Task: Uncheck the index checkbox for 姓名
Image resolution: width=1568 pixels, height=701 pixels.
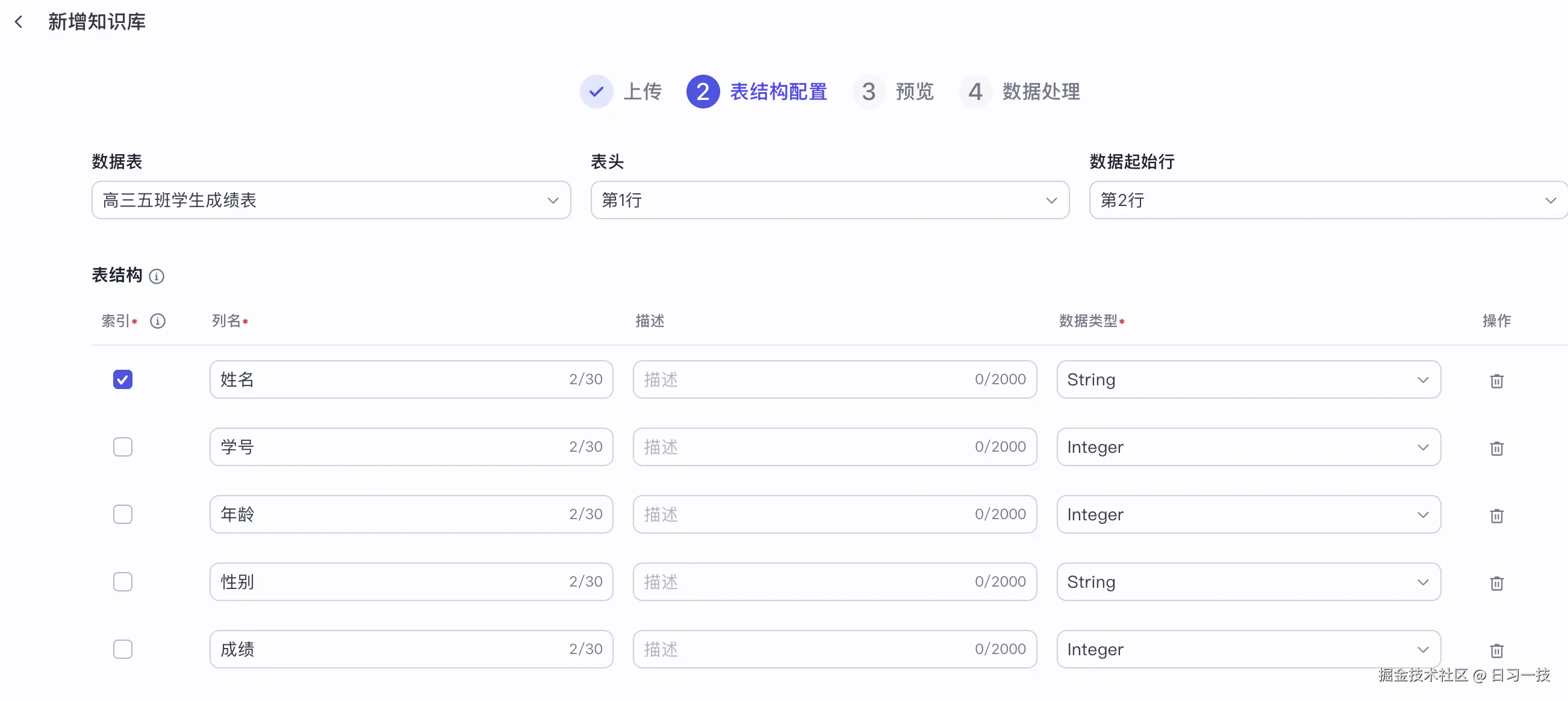Action: click(x=122, y=379)
